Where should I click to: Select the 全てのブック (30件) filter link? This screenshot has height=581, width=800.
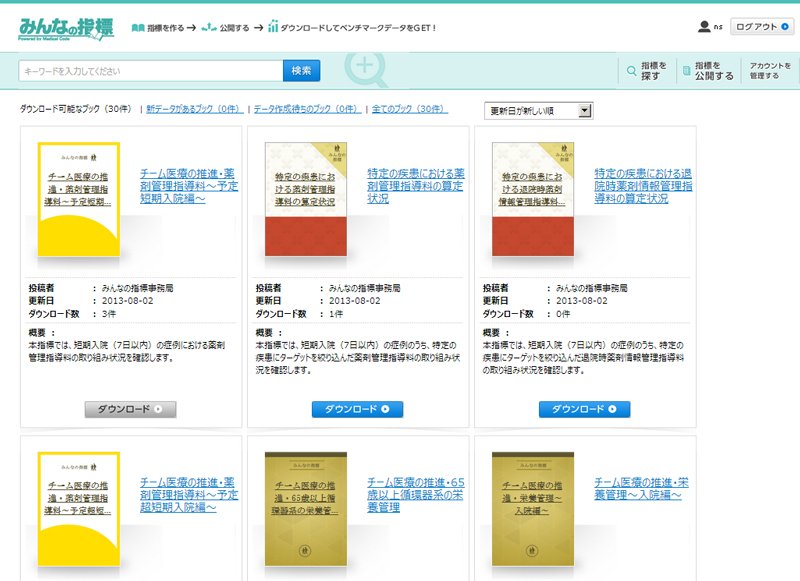coord(410,109)
